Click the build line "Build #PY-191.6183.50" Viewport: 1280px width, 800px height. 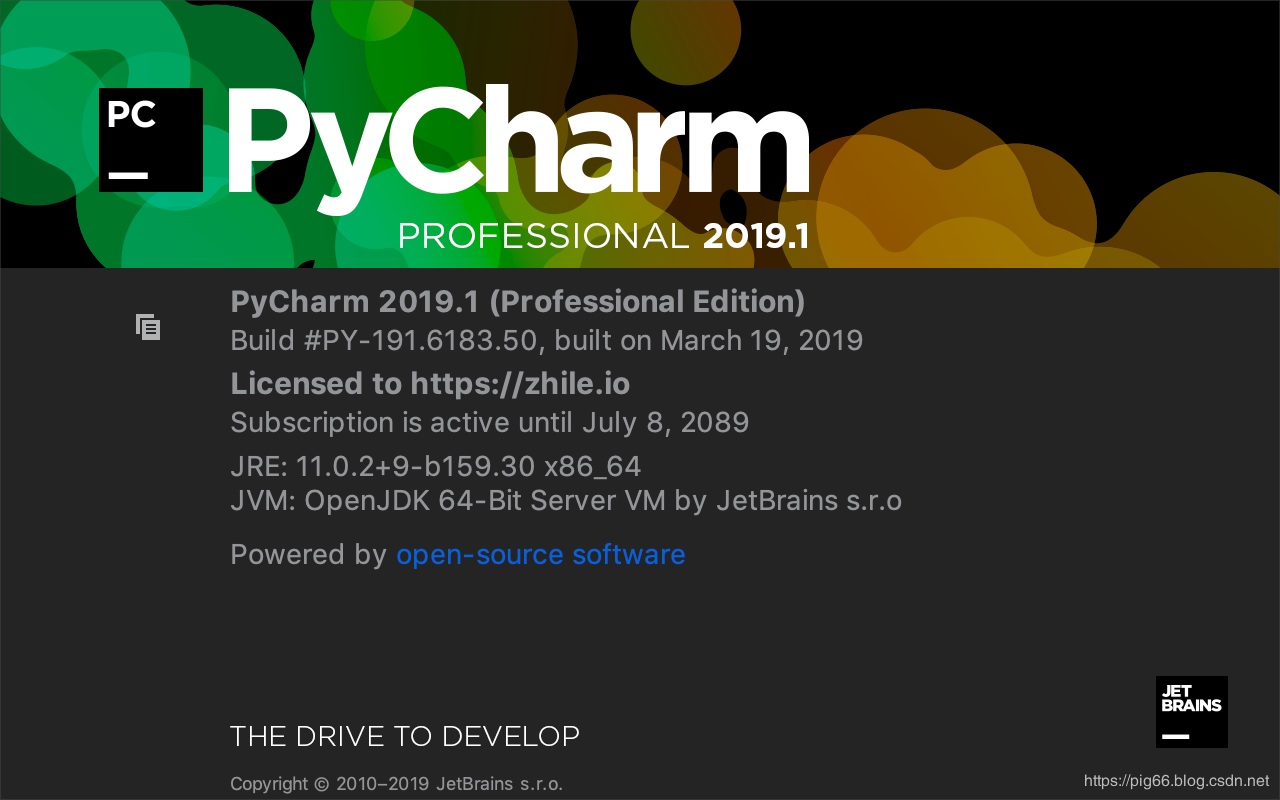click(x=384, y=341)
